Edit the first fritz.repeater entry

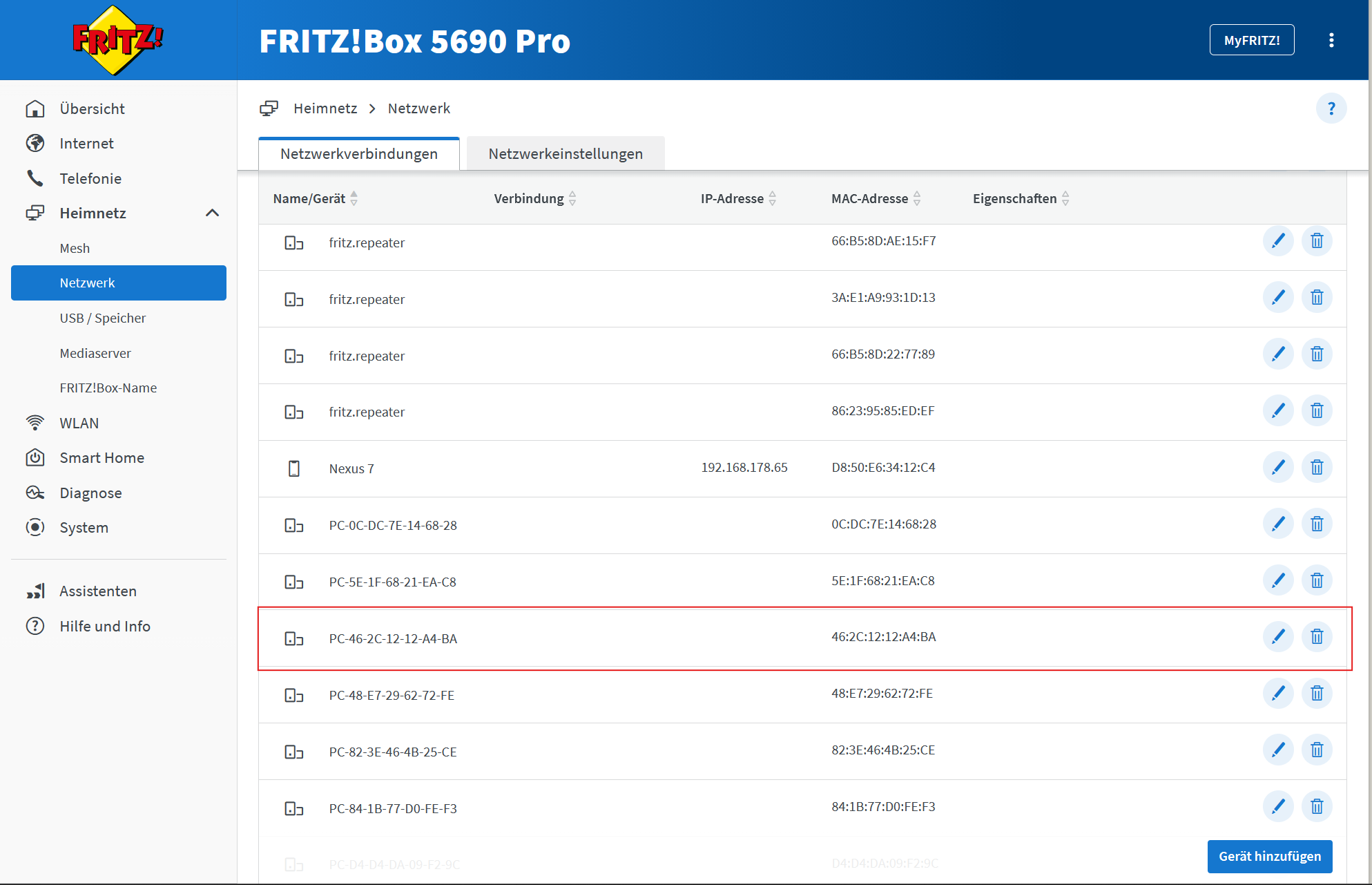coord(1277,241)
